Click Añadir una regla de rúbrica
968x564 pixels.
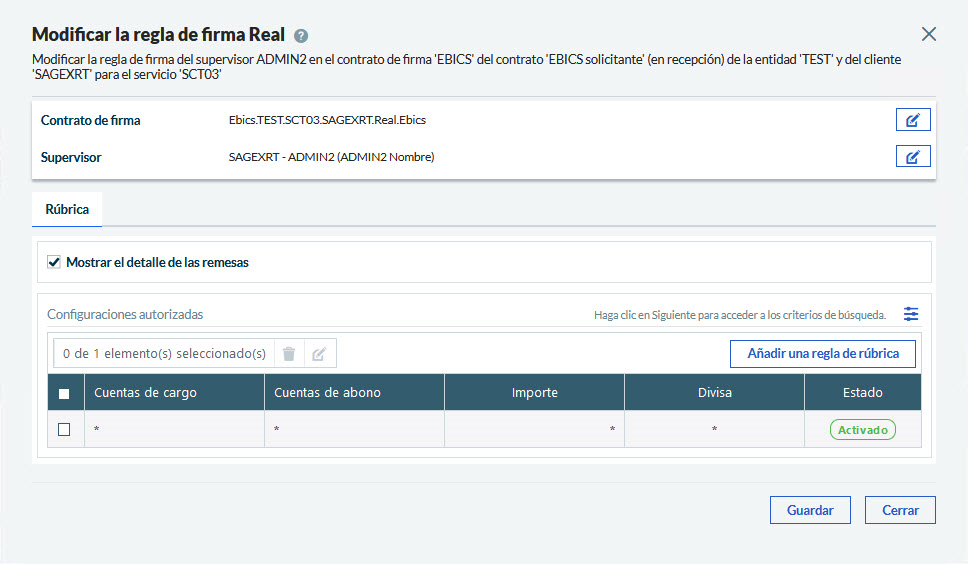(x=822, y=353)
